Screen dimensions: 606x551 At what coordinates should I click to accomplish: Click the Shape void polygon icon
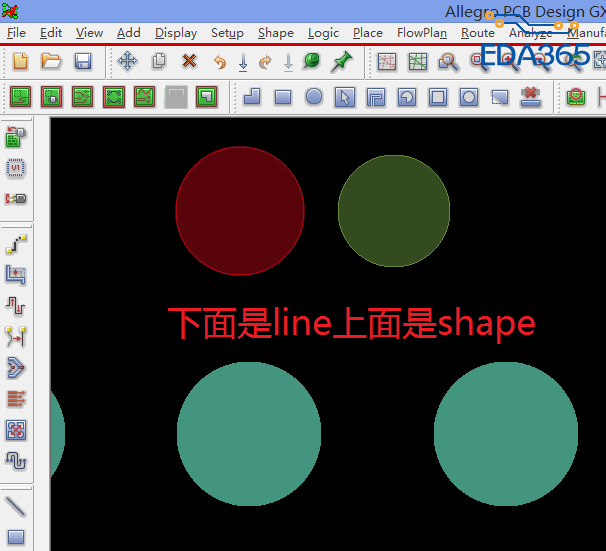click(x=376, y=97)
